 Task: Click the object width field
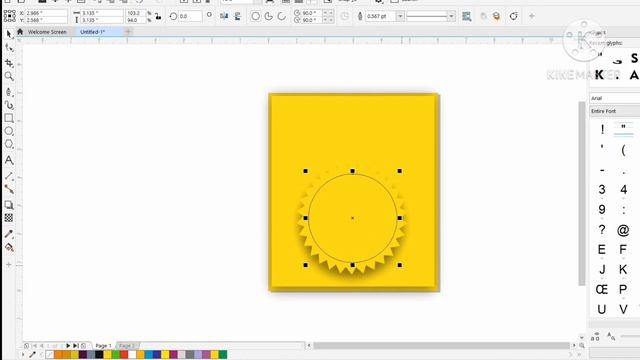click(x=102, y=13)
